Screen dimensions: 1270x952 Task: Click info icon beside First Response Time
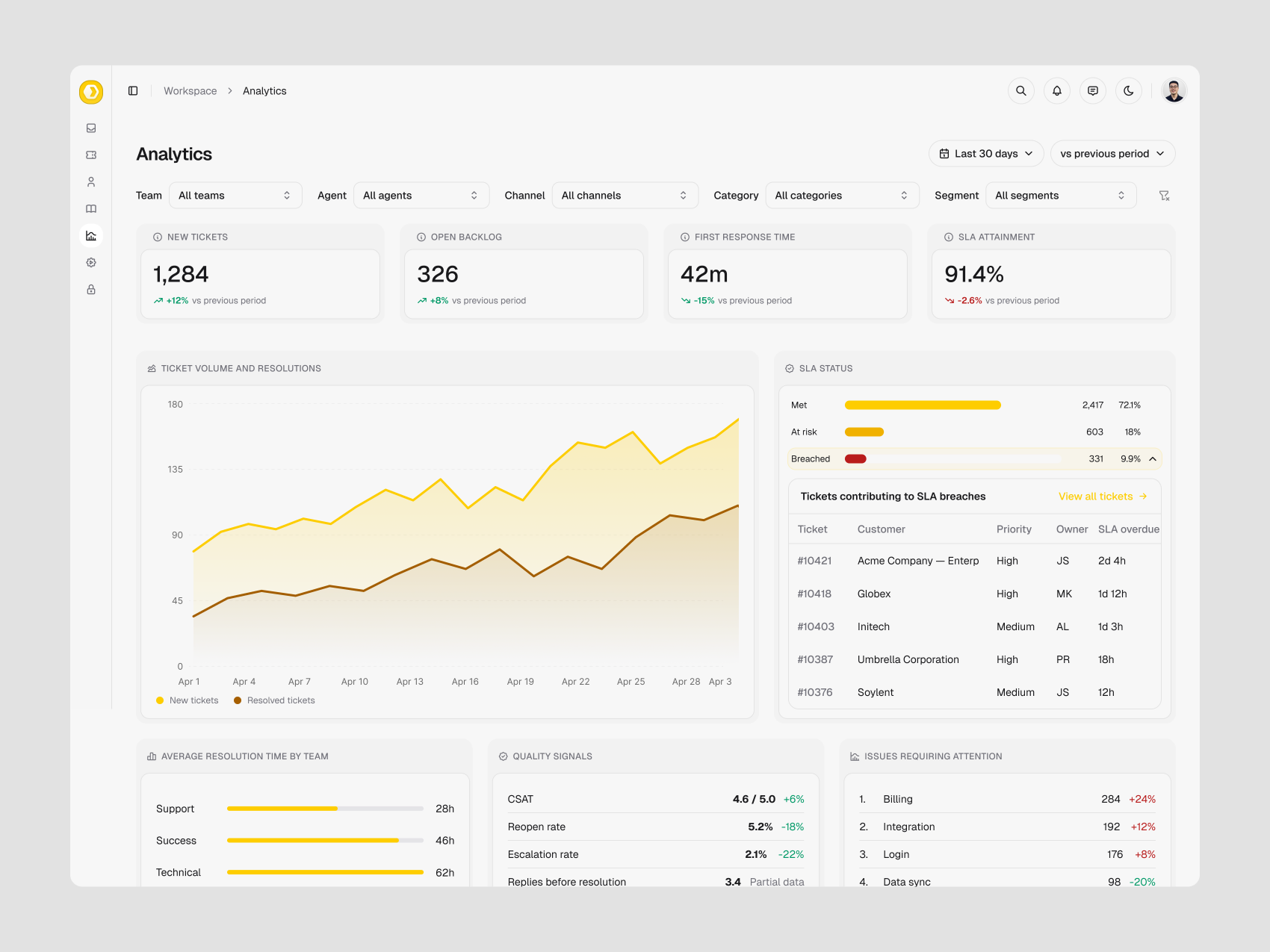click(685, 237)
